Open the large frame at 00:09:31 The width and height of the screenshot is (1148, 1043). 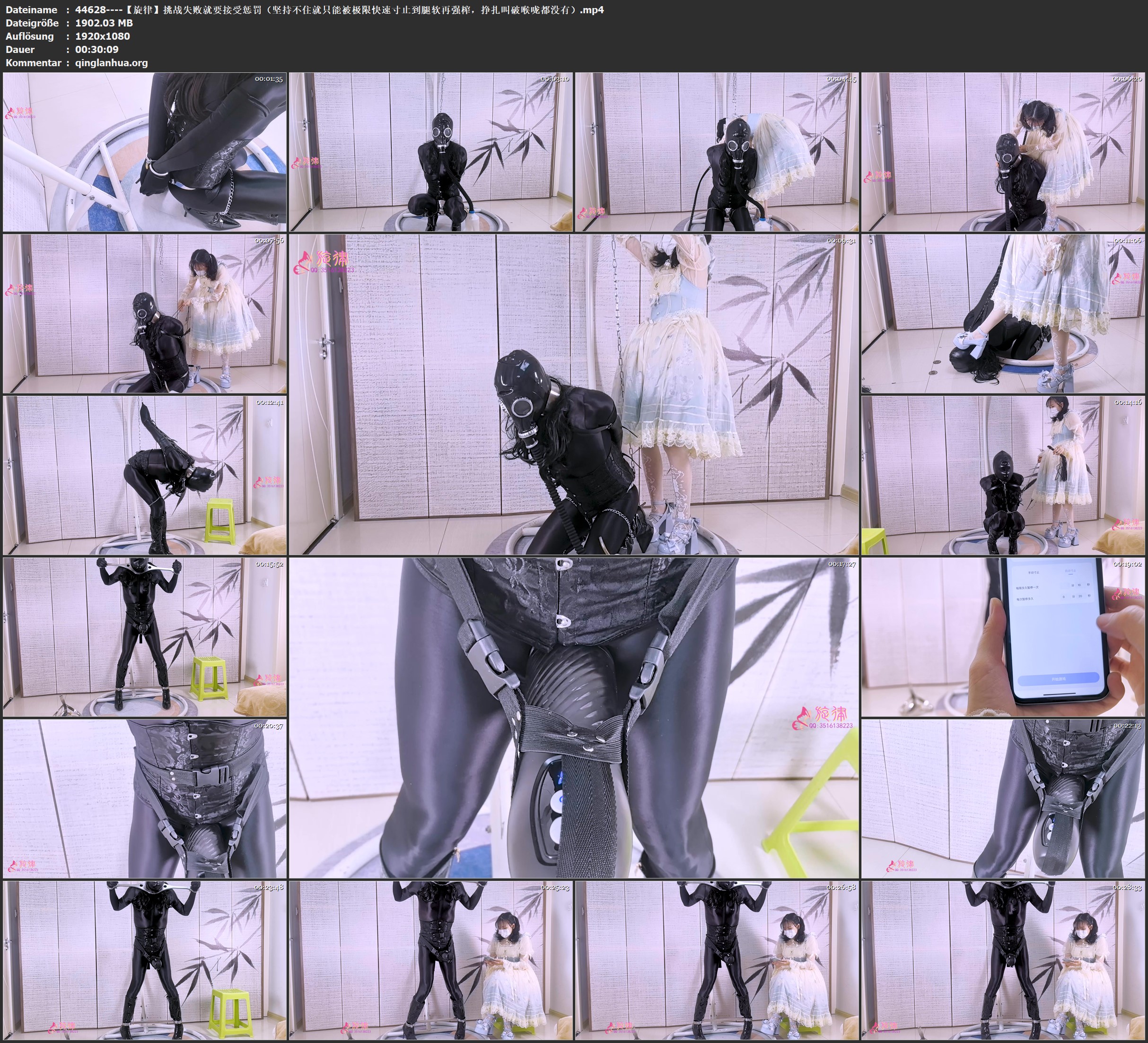point(573,394)
